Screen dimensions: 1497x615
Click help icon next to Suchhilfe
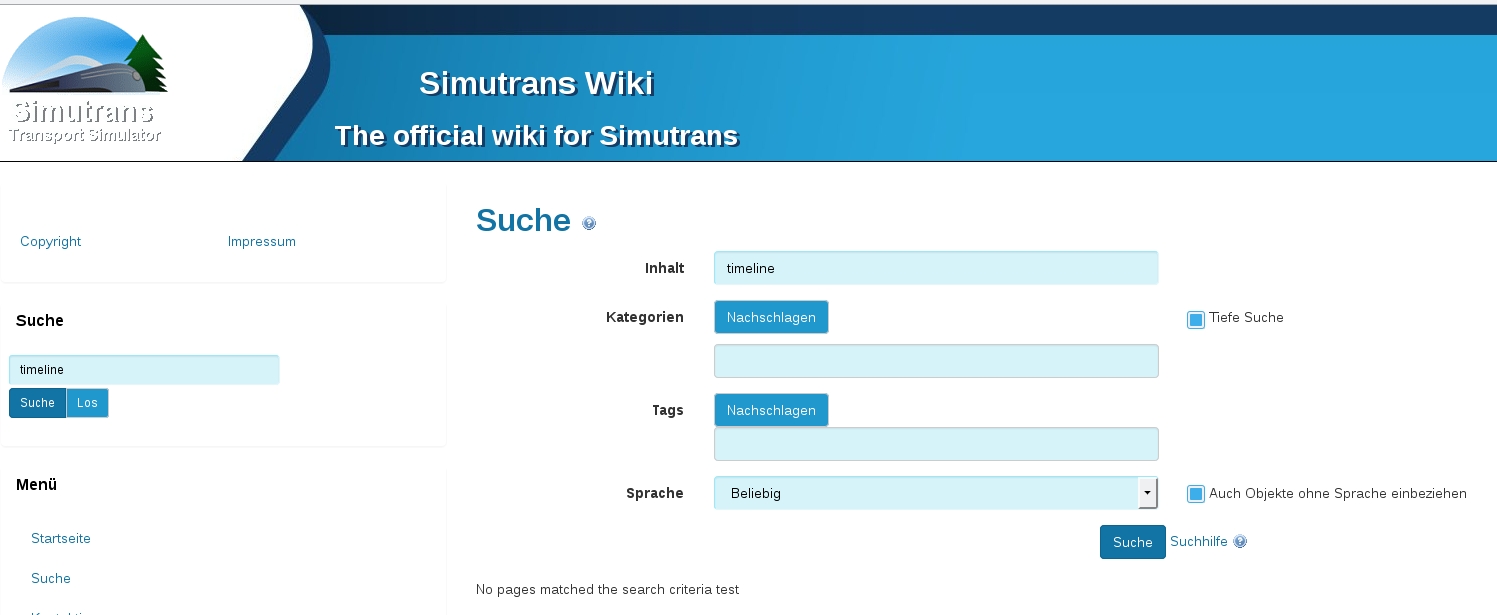(x=1240, y=542)
